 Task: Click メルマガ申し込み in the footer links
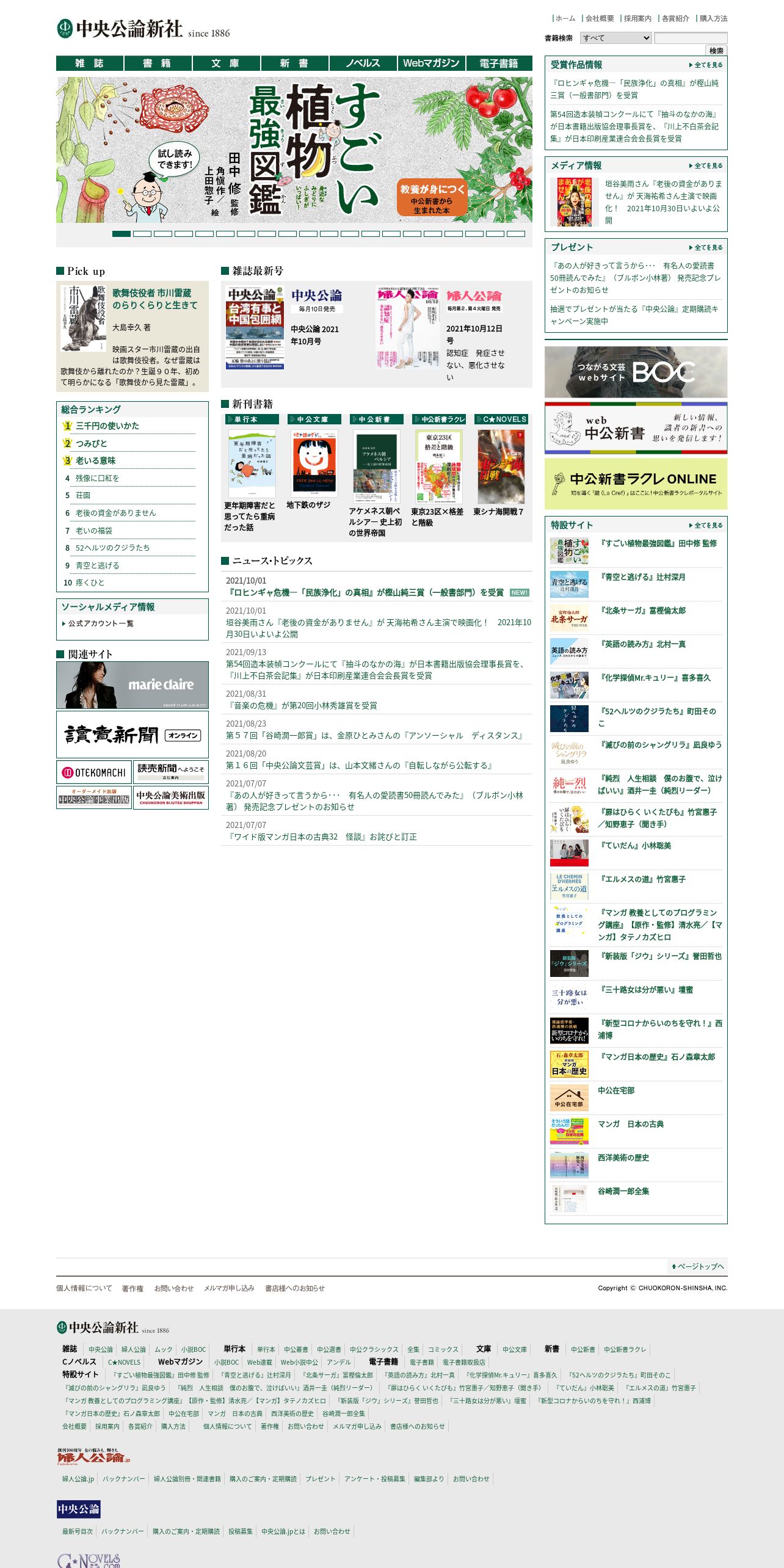click(x=229, y=1288)
